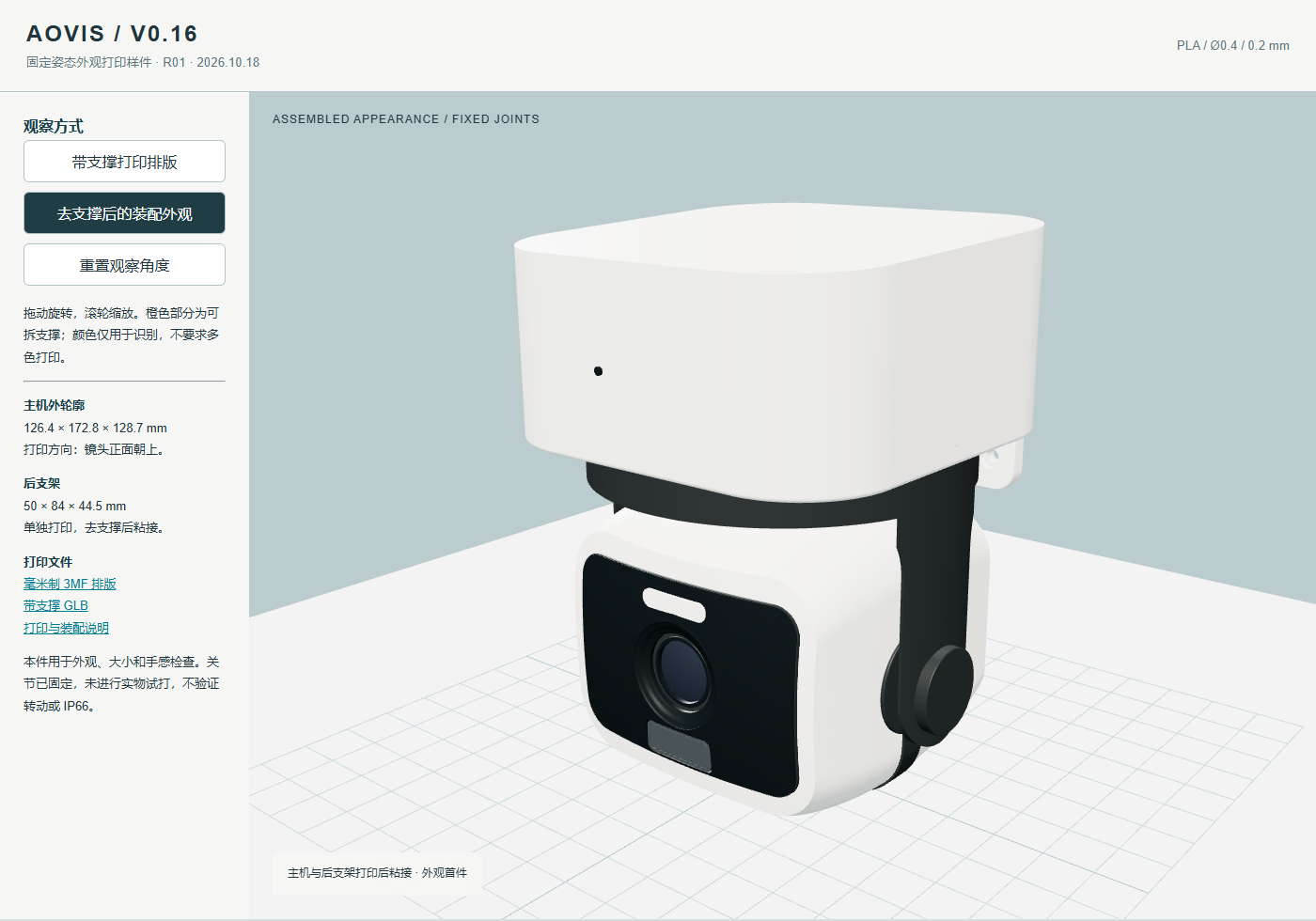1316x921 pixels.
Task: Click the 打印文件 heading
Action: [x=48, y=562]
